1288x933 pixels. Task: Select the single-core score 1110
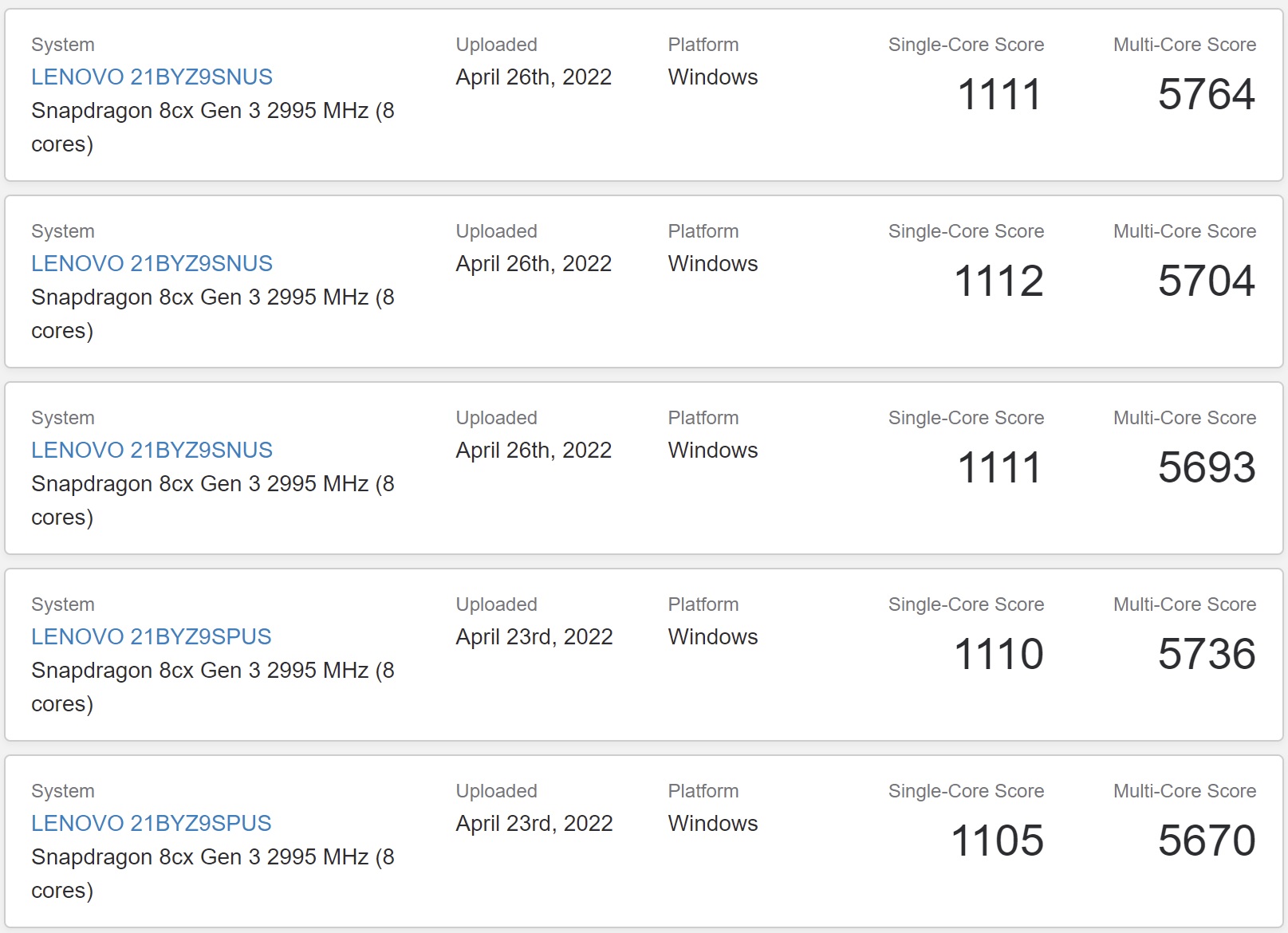(998, 655)
